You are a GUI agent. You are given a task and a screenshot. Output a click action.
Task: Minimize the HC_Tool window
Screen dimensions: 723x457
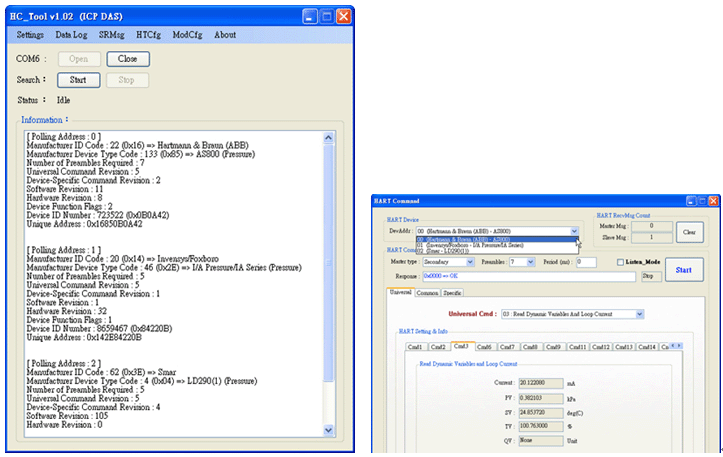point(309,17)
